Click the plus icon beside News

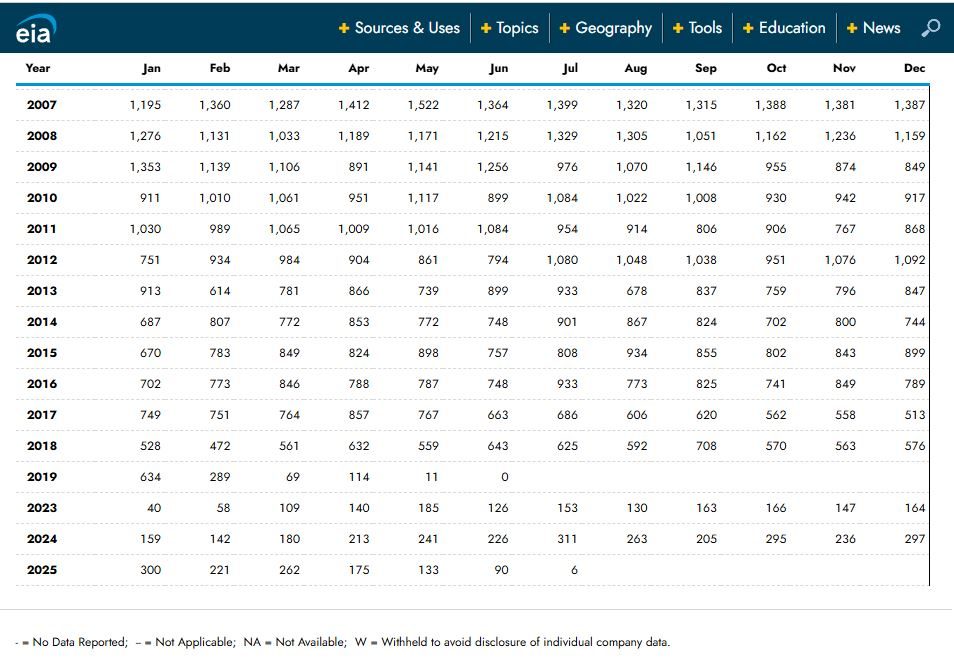[852, 28]
